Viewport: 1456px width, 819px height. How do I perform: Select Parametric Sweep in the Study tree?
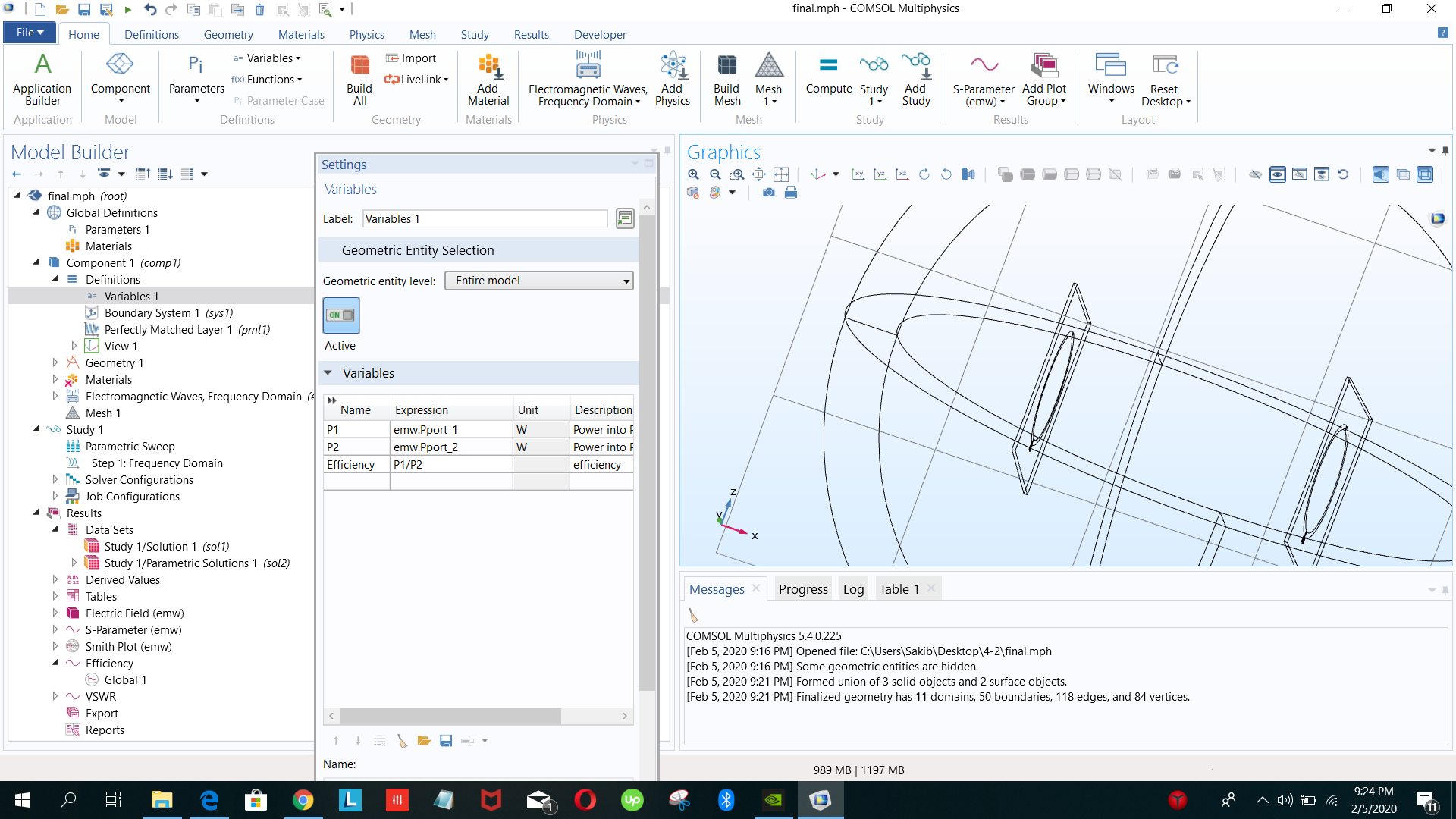(x=130, y=447)
